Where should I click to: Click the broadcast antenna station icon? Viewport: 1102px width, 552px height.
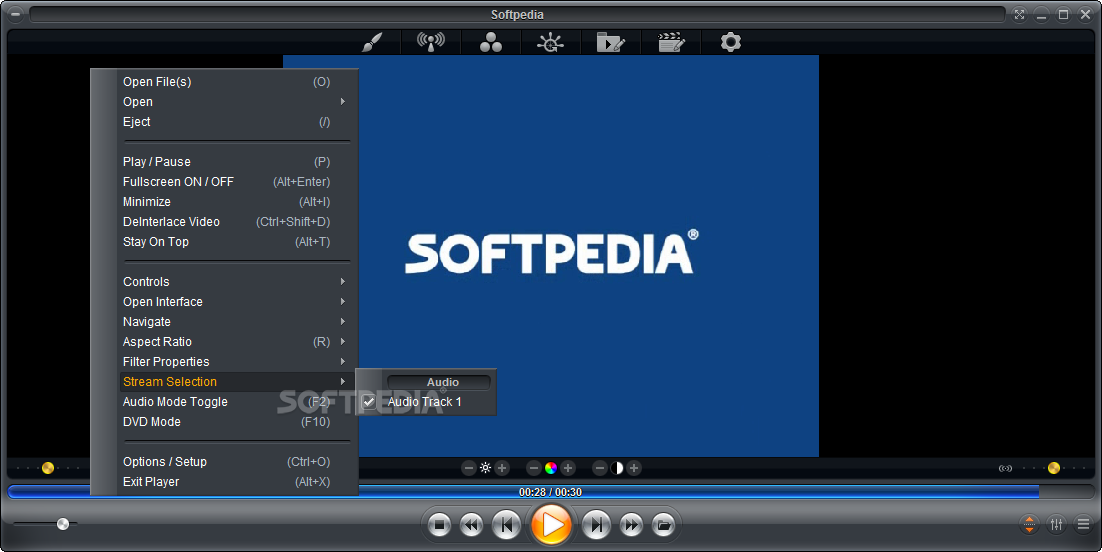pyautogui.click(x=431, y=42)
